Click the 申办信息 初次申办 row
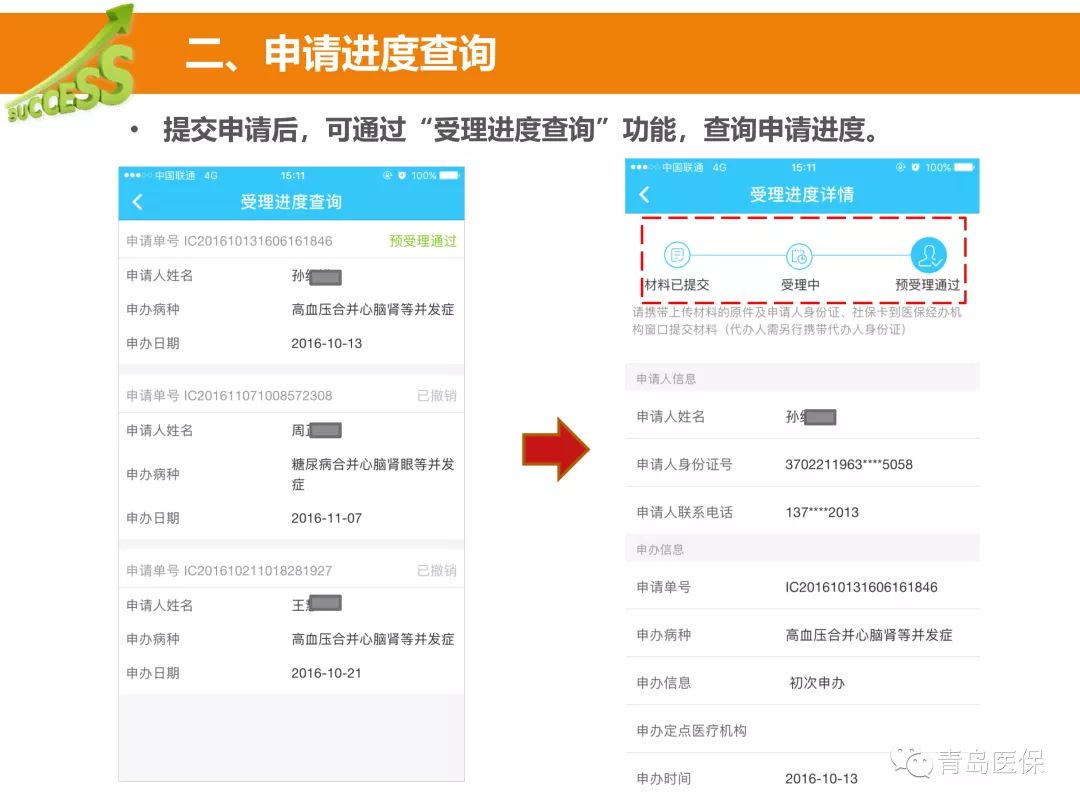The width and height of the screenshot is (1080, 810). pyautogui.click(x=802, y=683)
